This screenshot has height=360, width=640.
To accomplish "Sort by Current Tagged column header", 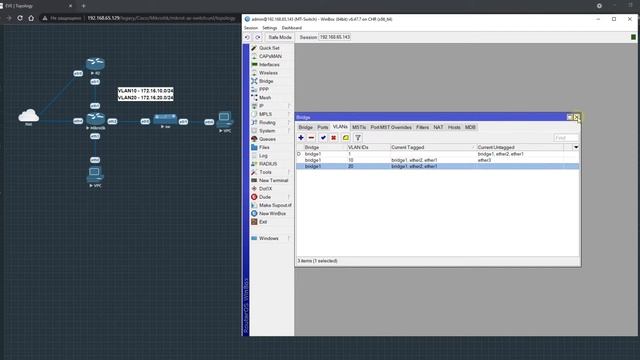I will coord(433,147).
